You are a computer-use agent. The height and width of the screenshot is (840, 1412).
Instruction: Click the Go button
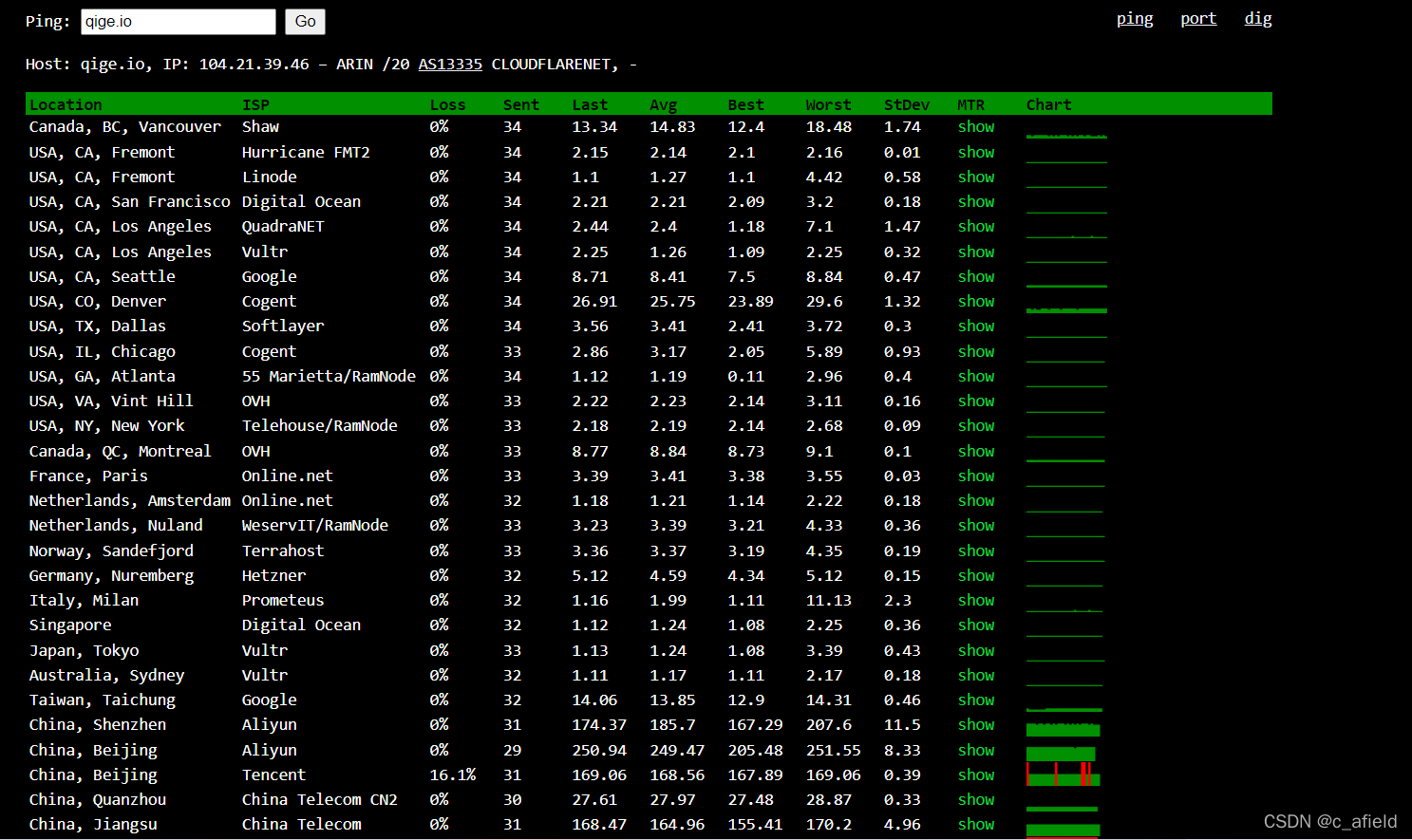click(305, 22)
